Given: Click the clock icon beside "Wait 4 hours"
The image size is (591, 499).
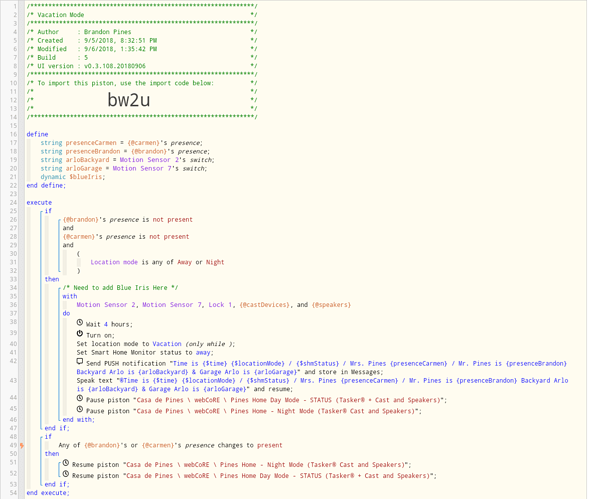Looking at the screenshot, I should coord(80,323).
